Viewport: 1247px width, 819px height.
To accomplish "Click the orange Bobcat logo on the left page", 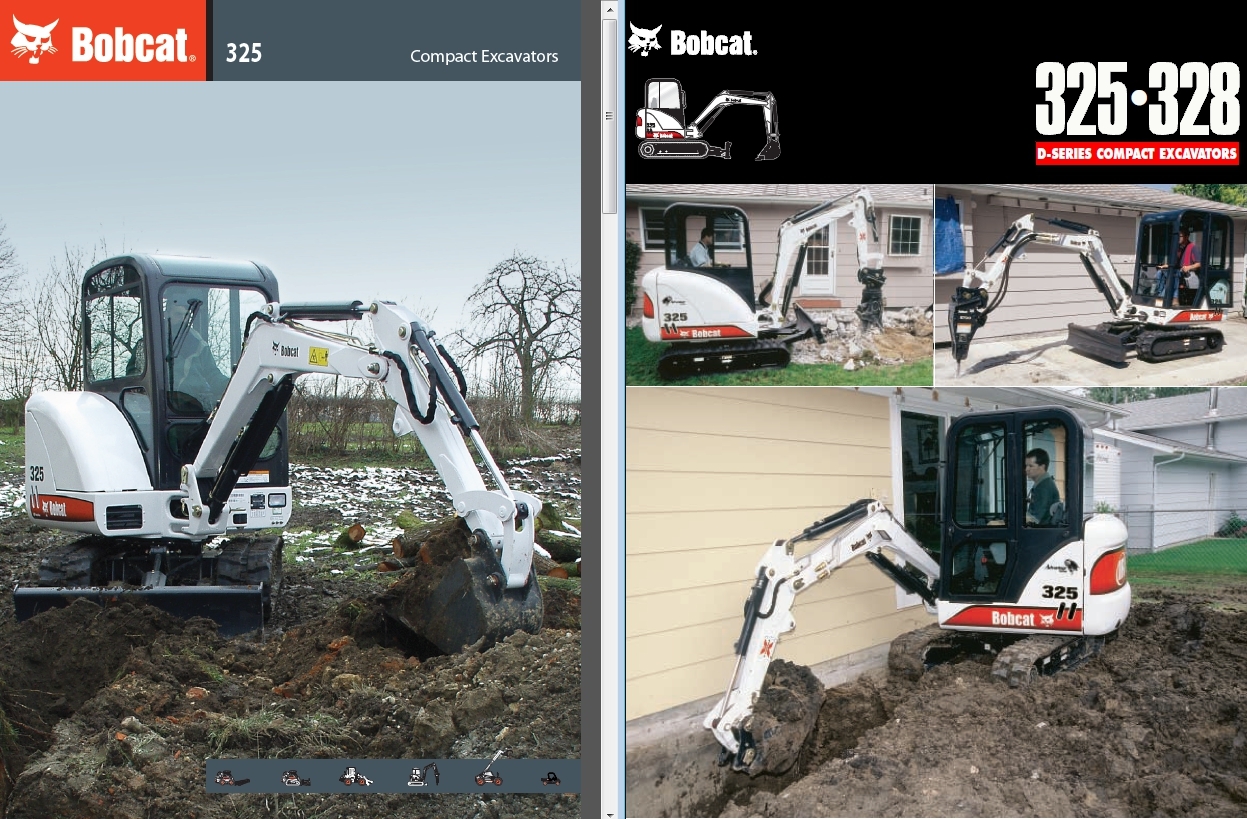I will (x=103, y=40).
